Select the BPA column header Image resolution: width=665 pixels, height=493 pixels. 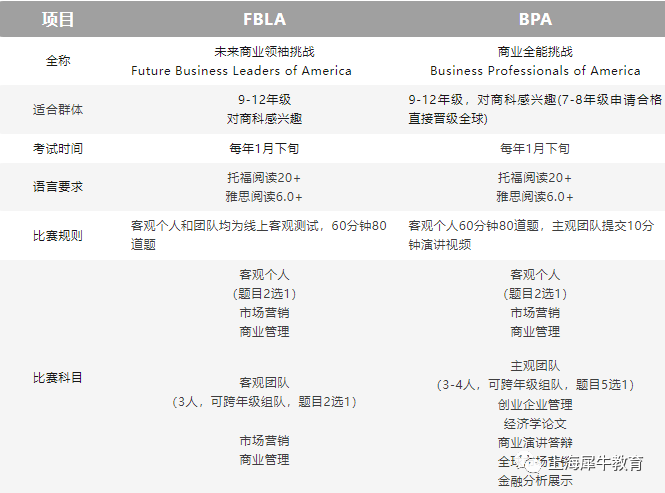click(535, 20)
